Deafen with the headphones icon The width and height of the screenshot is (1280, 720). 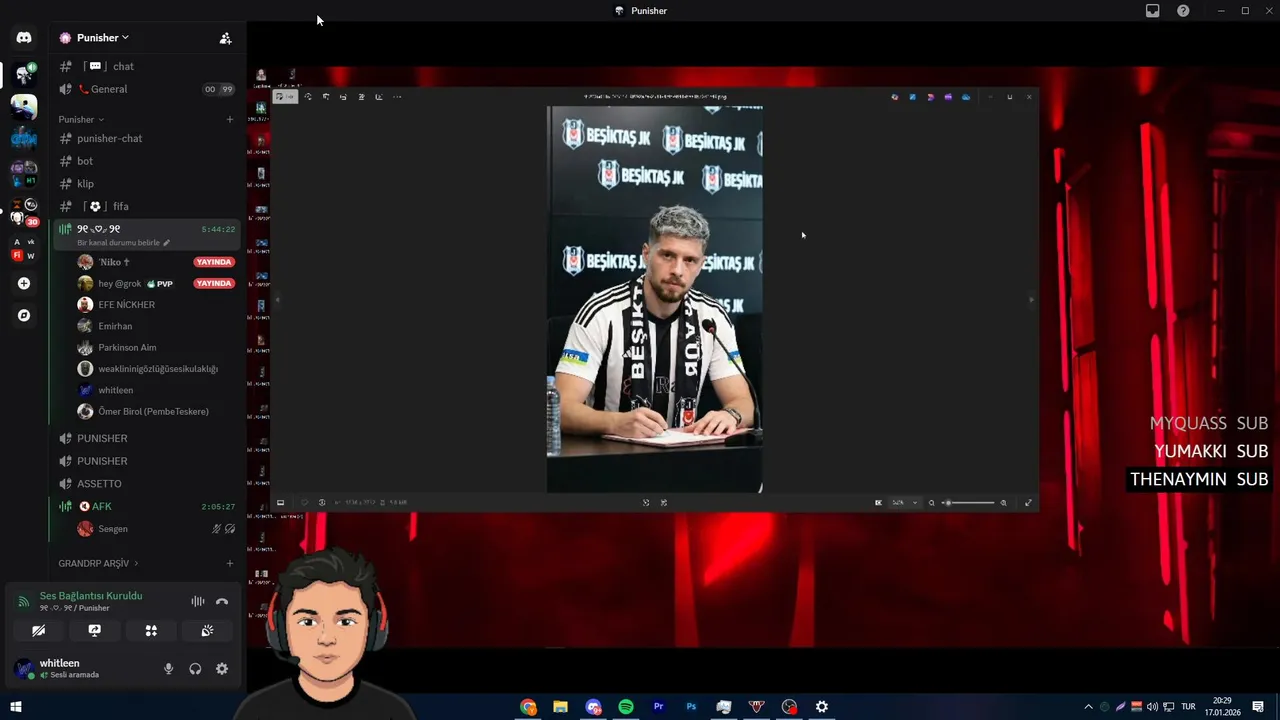pos(195,669)
